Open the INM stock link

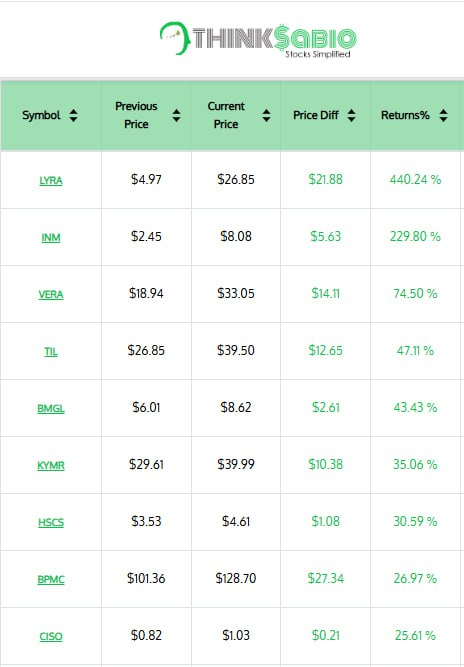[x=51, y=237]
